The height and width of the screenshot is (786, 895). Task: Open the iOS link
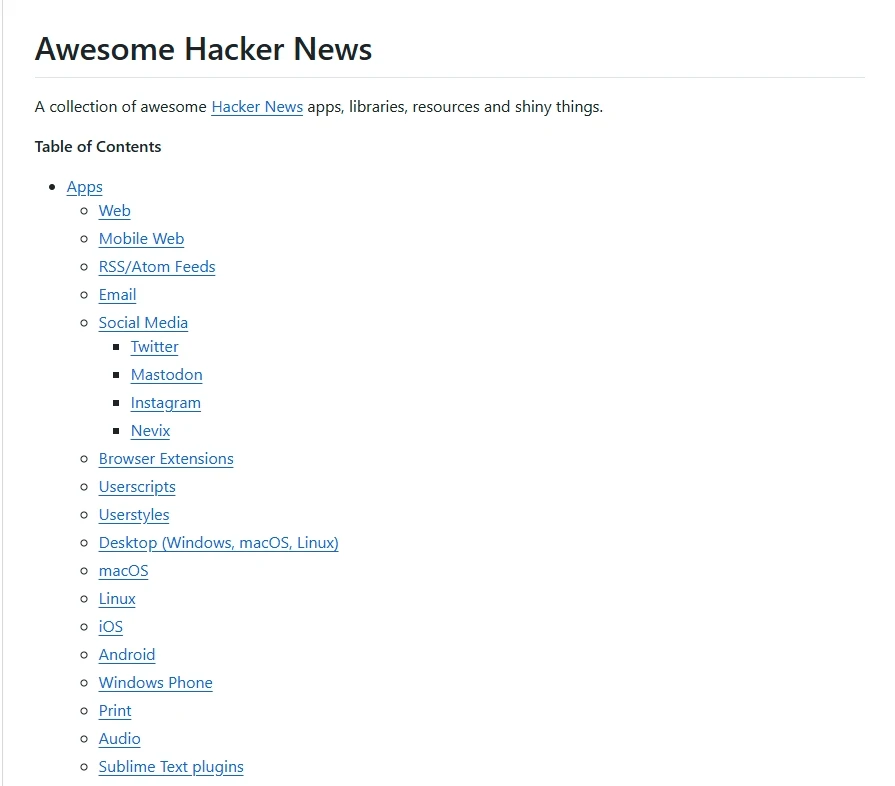[110, 626]
